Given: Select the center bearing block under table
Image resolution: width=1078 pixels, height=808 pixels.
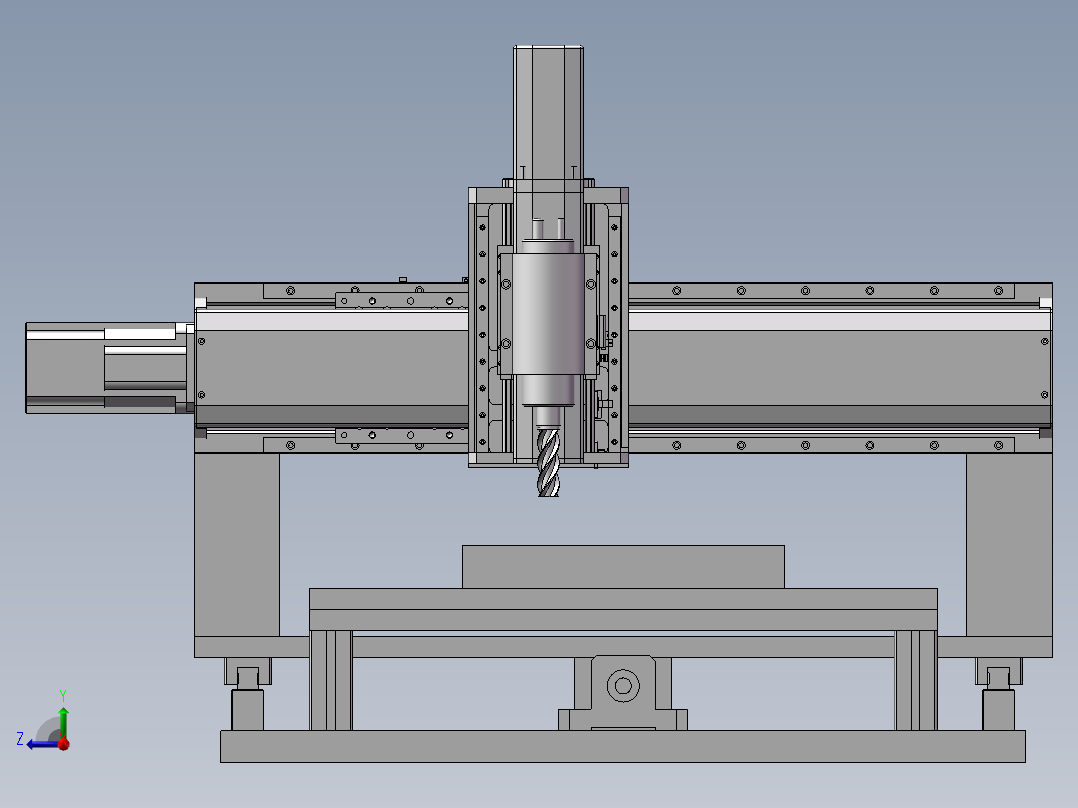Looking at the screenshot, I should click(623, 692).
